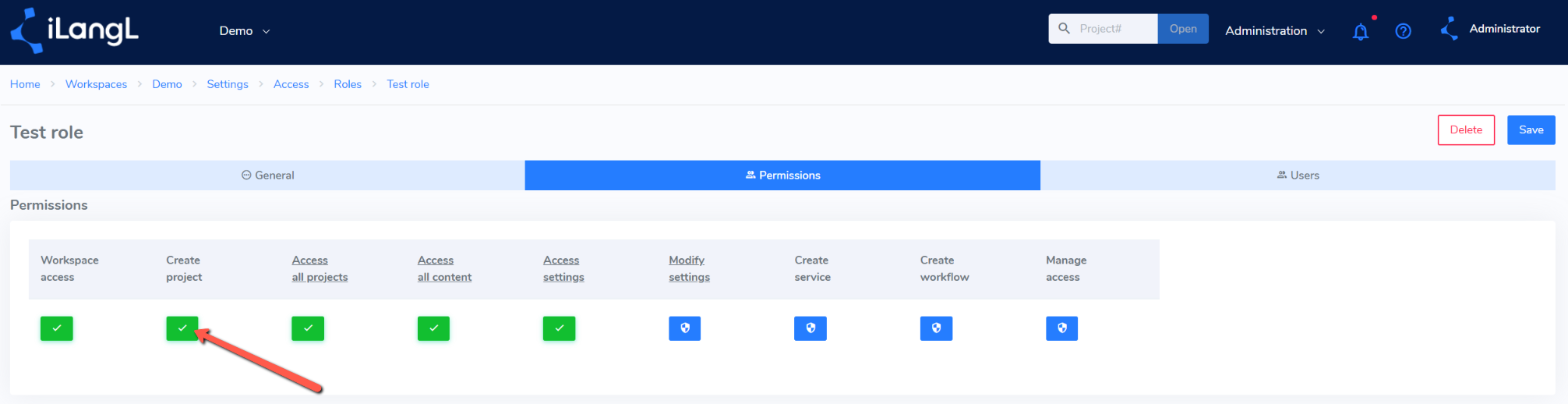Open the notifications bell
The height and width of the screenshot is (404, 1568).
[x=1360, y=31]
